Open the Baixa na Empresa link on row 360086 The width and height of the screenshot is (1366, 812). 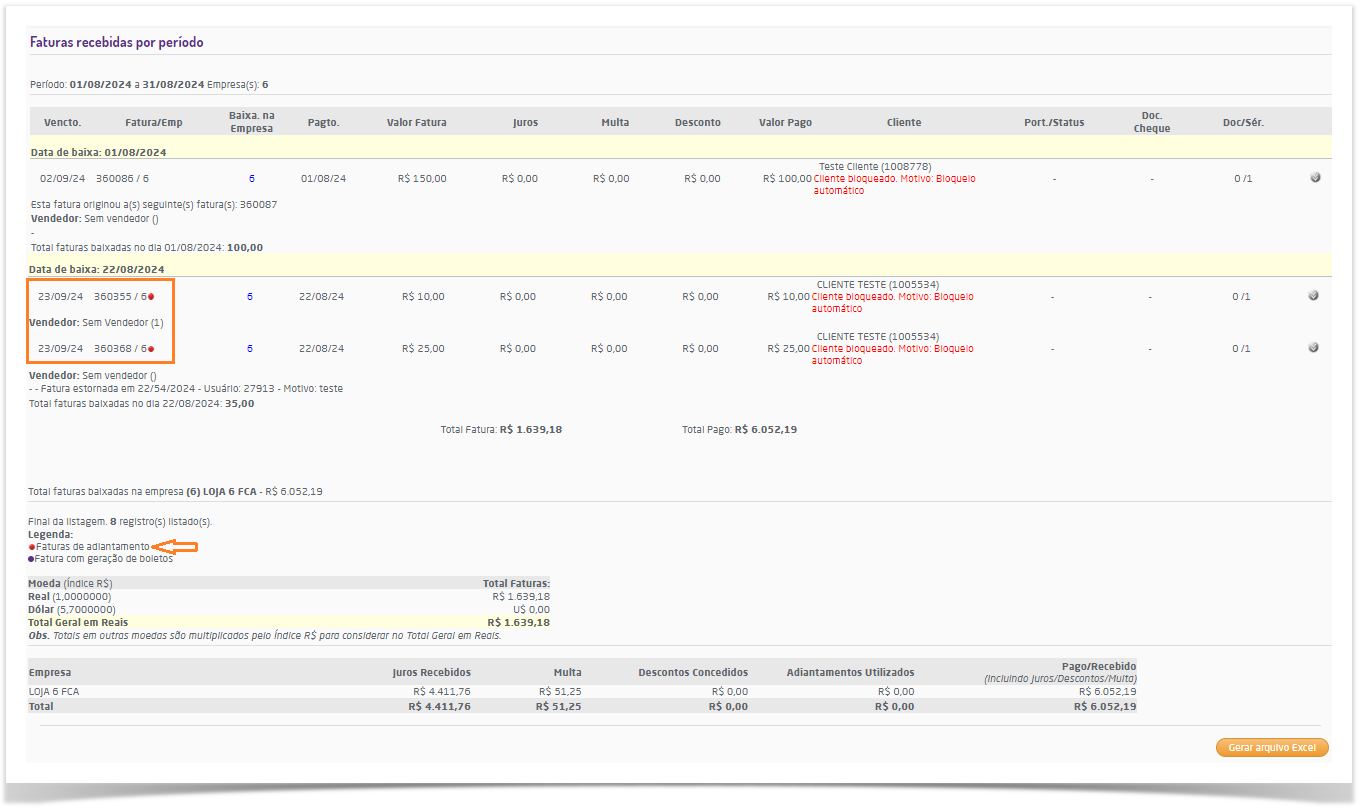[252, 178]
